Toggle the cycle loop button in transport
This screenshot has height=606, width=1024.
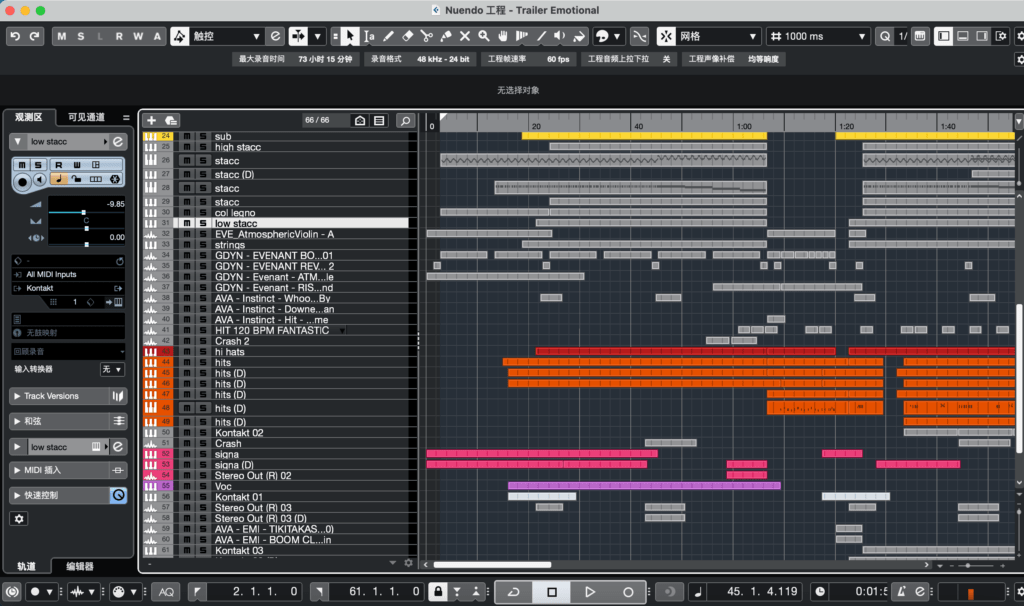pyautogui.click(x=514, y=592)
